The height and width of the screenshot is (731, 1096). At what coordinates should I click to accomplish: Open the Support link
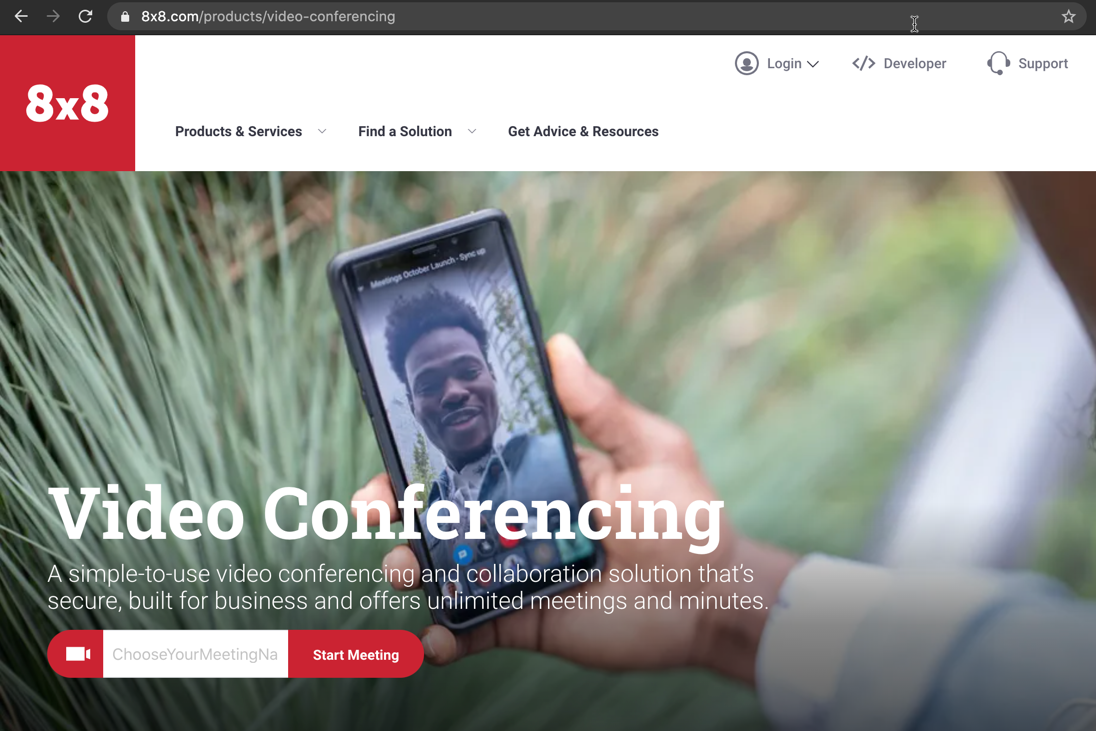coord(1043,64)
